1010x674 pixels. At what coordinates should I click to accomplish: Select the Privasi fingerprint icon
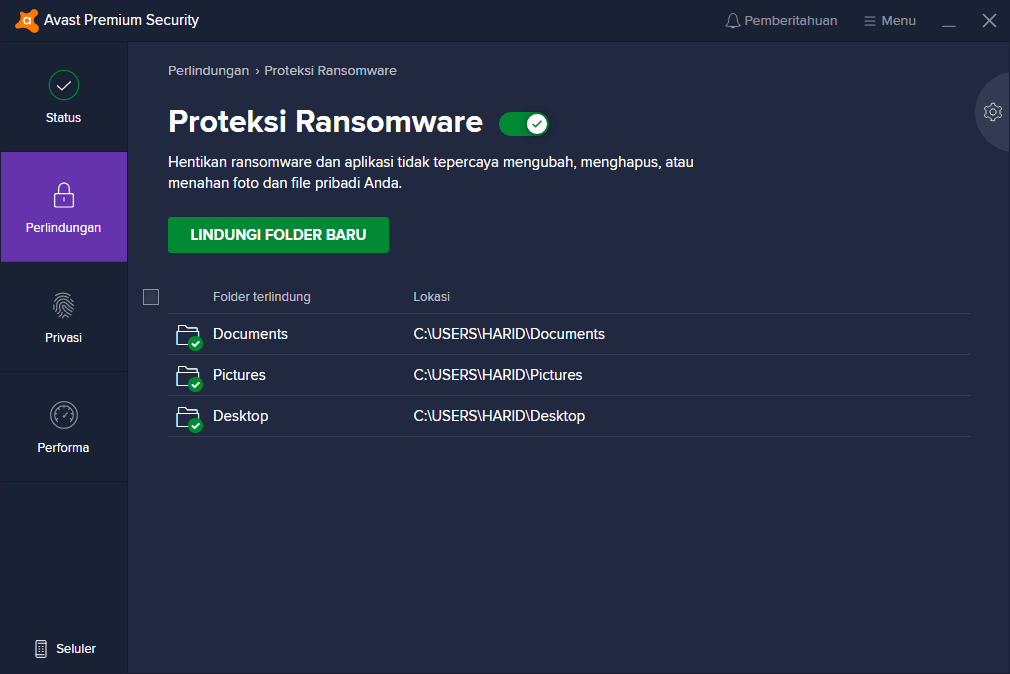pyautogui.click(x=64, y=305)
